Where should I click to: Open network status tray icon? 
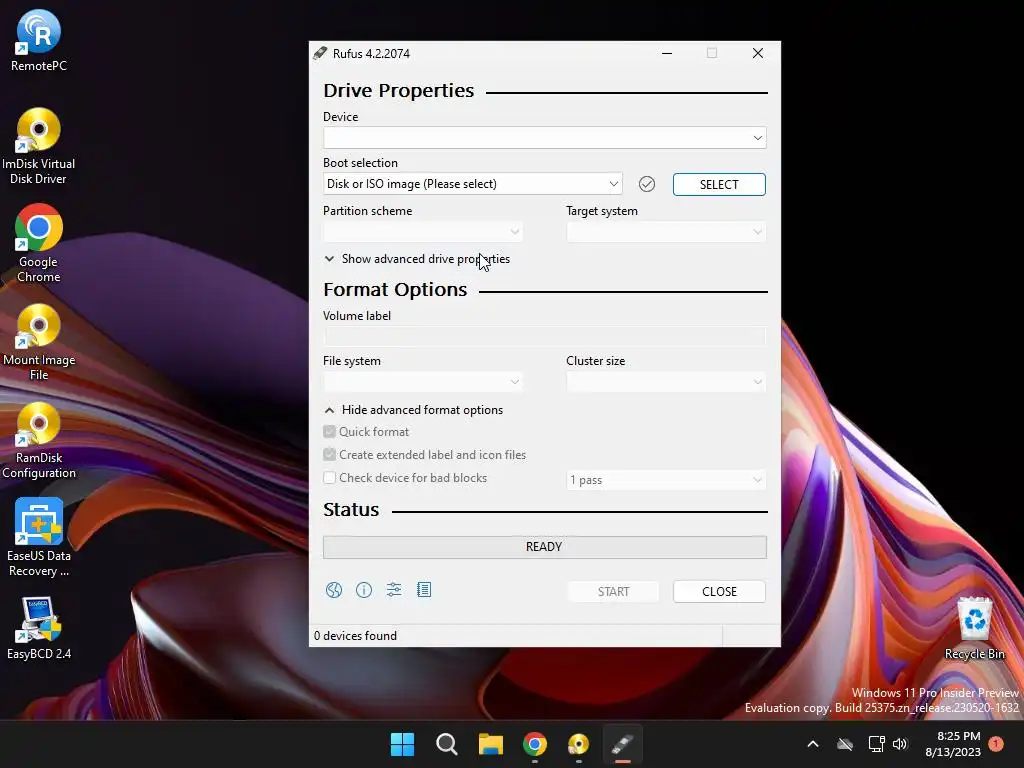[876, 744]
